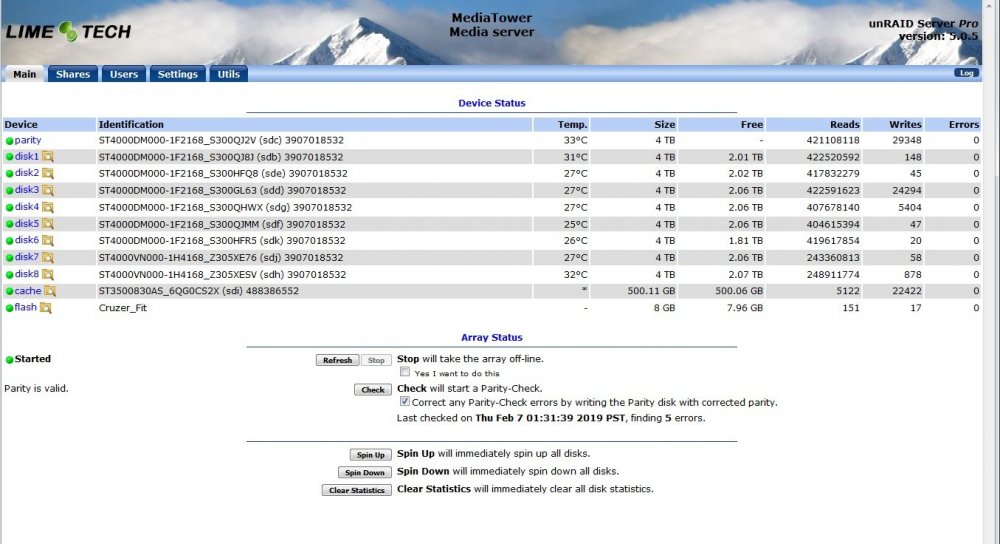Viewport: 1000px width, 544px height.
Task: Click the cache size 500.11 GB
Action: [651, 291]
